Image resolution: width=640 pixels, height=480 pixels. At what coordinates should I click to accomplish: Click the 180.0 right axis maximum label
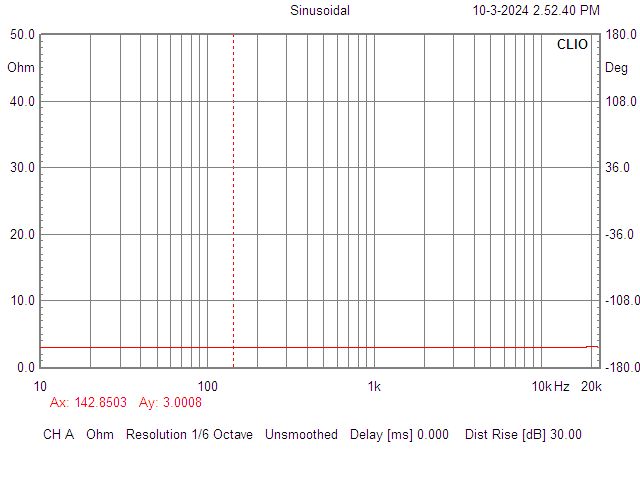tap(621, 34)
